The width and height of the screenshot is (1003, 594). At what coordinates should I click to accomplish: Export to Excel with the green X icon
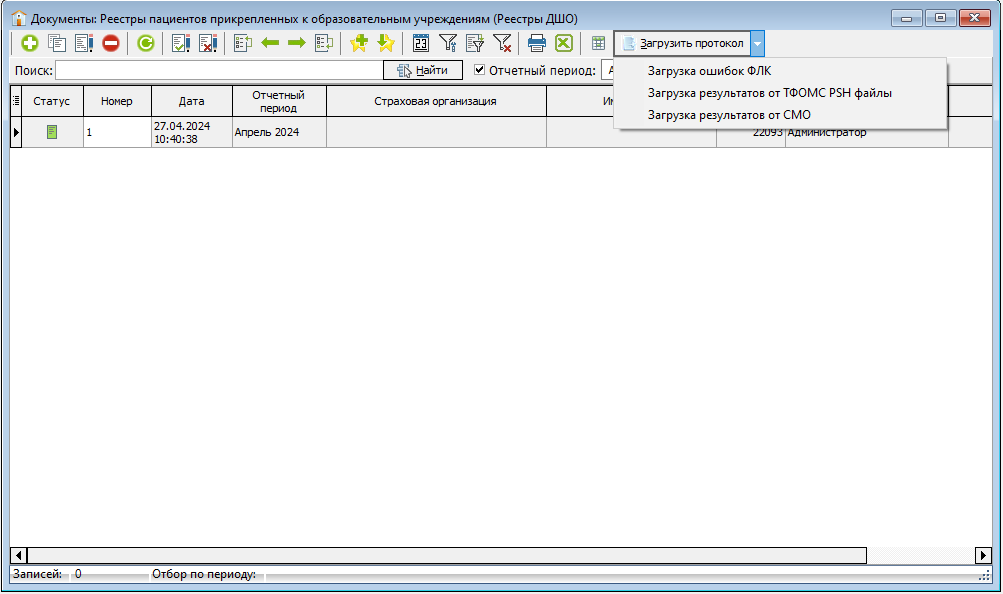564,43
